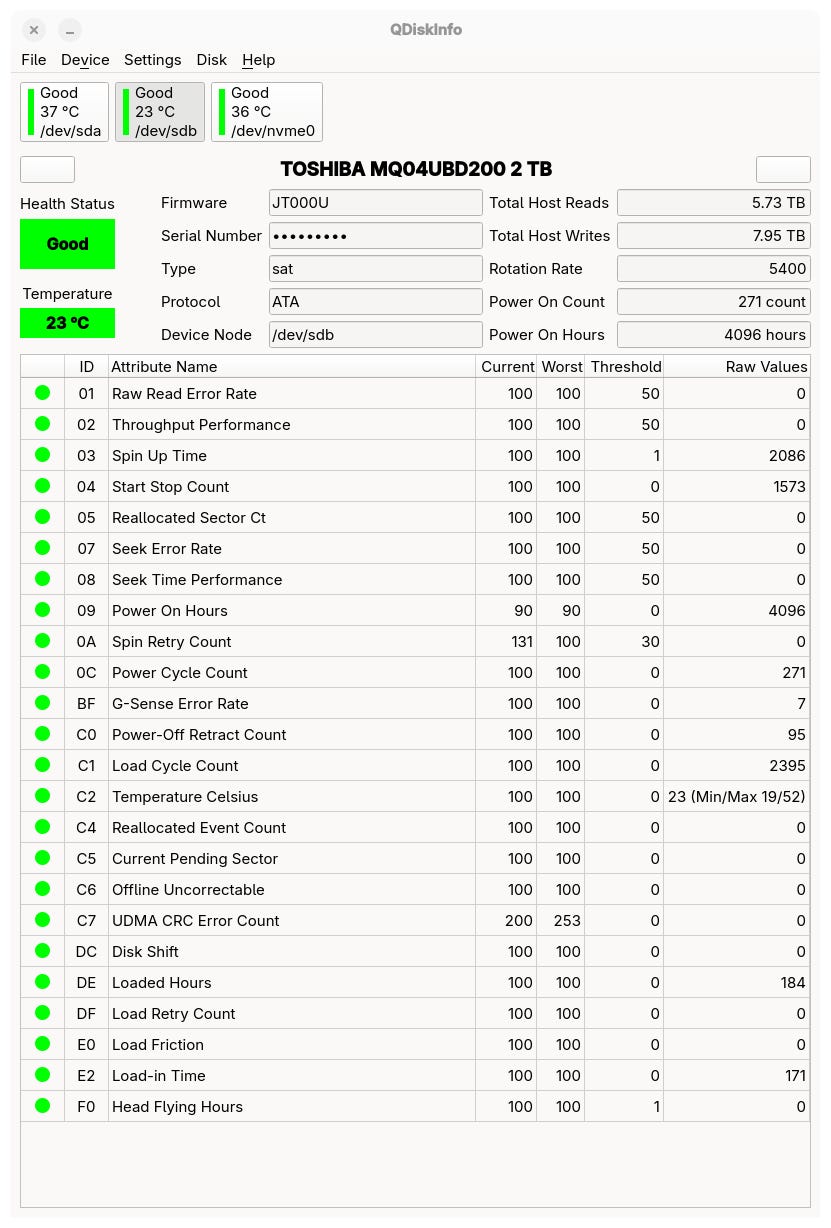Image resolution: width=831 pixels, height=1228 pixels.
Task: Open the Device menu
Action: [x=85, y=60]
